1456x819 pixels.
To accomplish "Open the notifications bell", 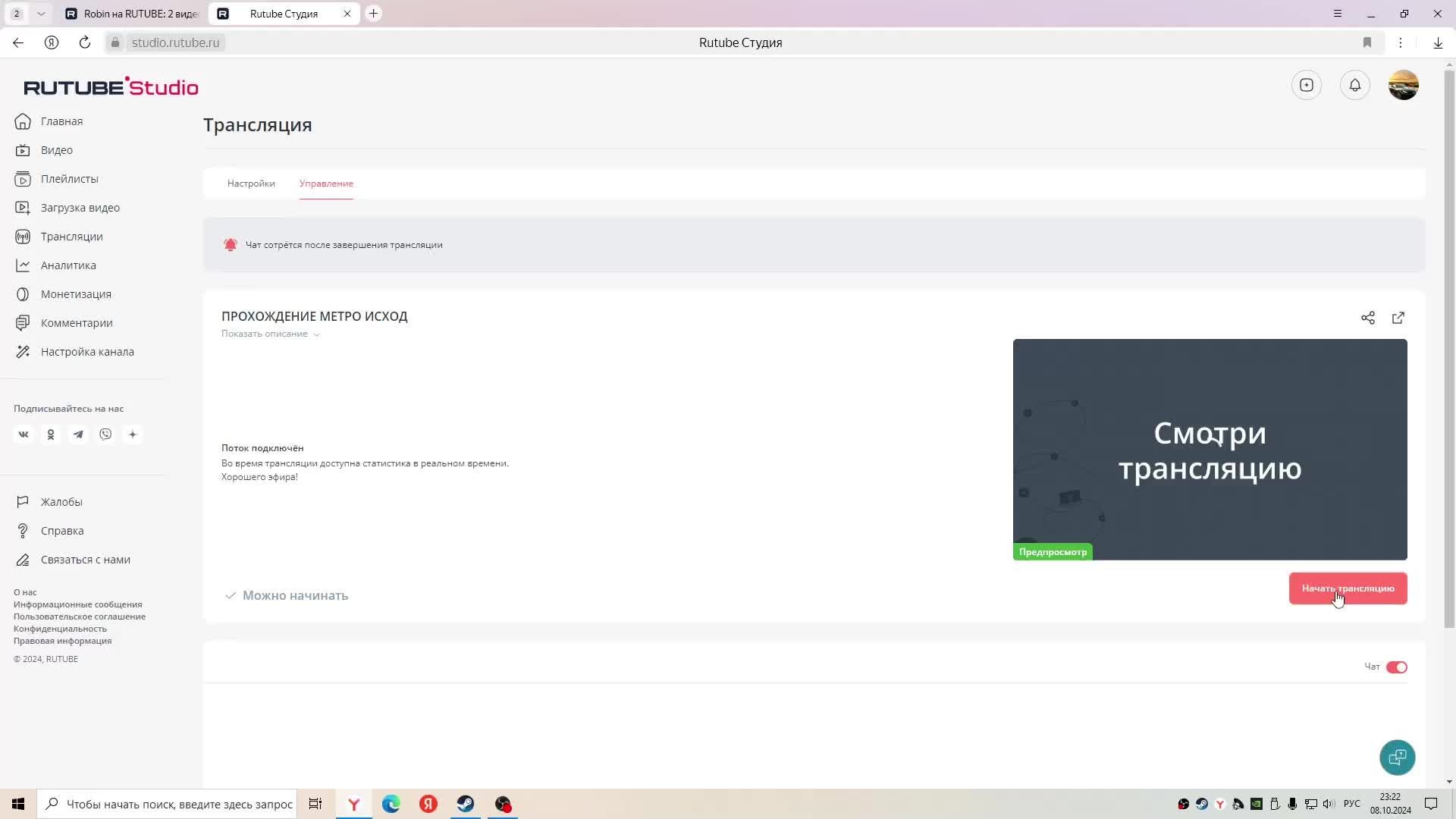I will pos(1355,85).
